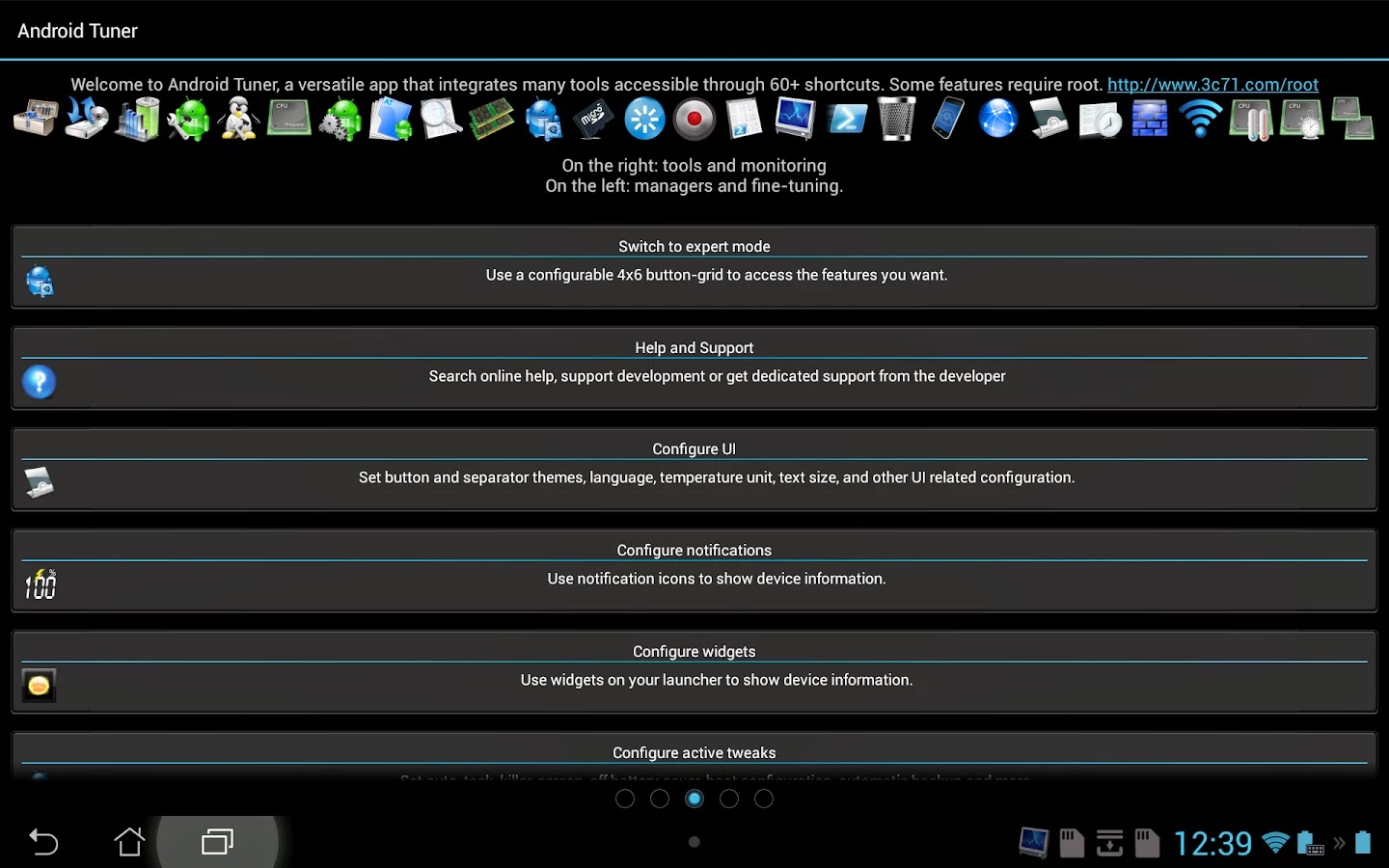The height and width of the screenshot is (868, 1389).
Task: Select the highlighted third page indicator dot
Action: pos(694,799)
